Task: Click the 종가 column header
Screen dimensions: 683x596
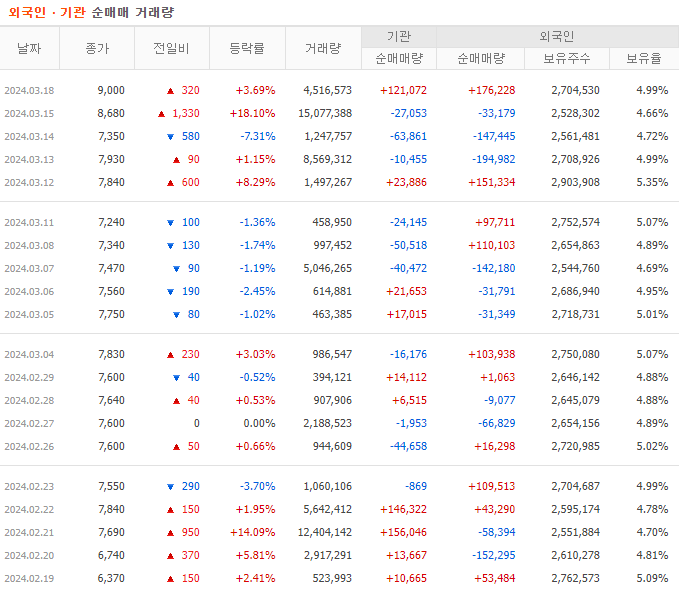Action: click(97, 48)
